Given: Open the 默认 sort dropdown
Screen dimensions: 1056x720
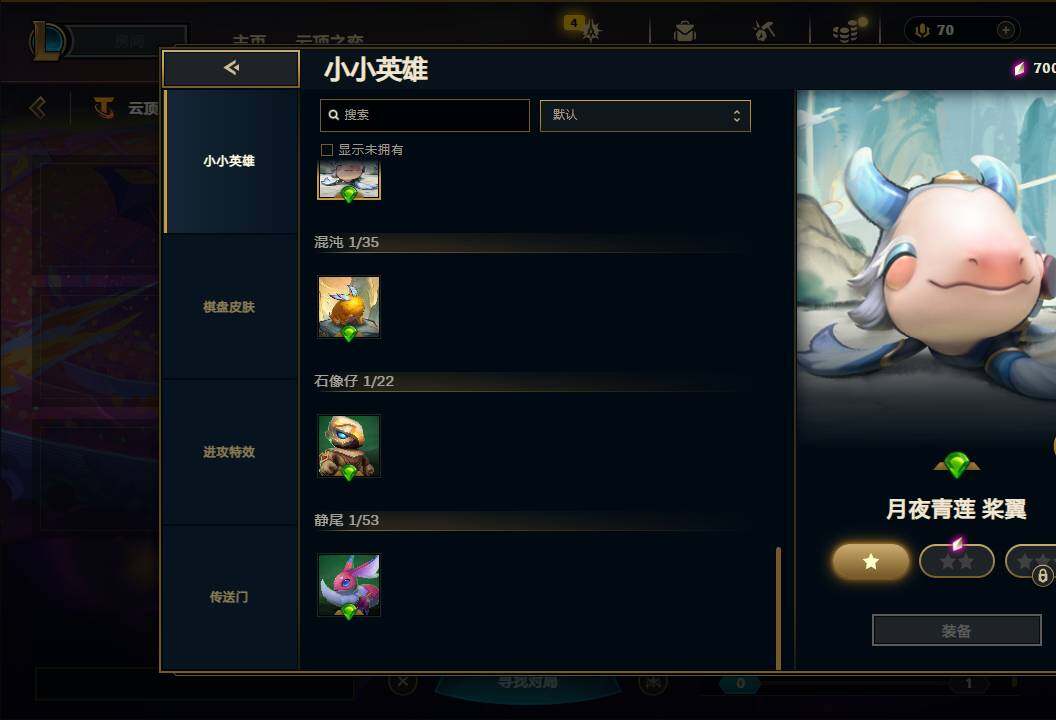Looking at the screenshot, I should coord(645,115).
